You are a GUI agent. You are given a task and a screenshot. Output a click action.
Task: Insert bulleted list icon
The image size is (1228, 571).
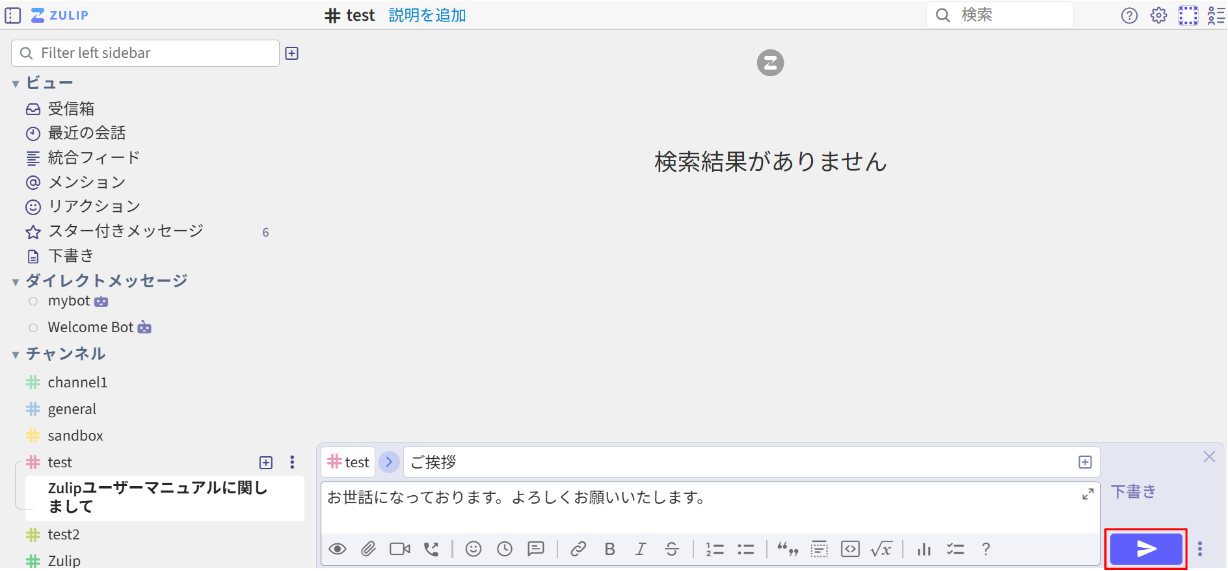click(746, 549)
